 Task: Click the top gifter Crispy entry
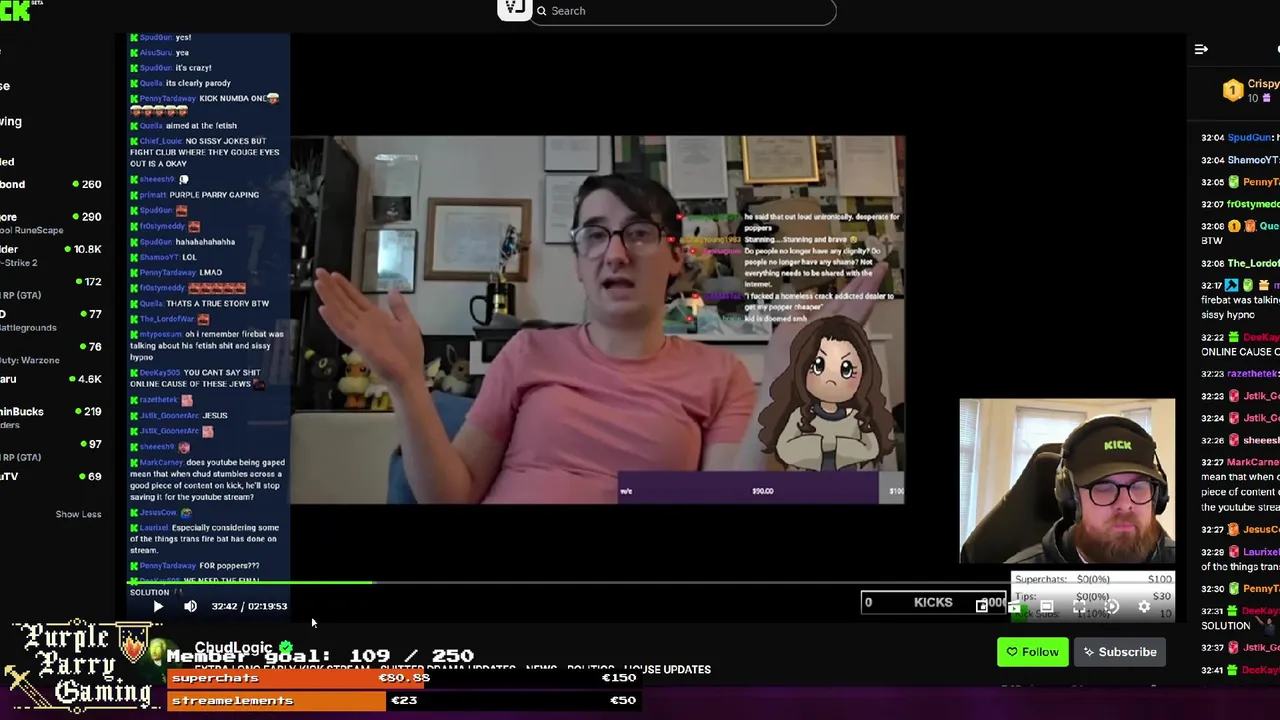point(1250,90)
